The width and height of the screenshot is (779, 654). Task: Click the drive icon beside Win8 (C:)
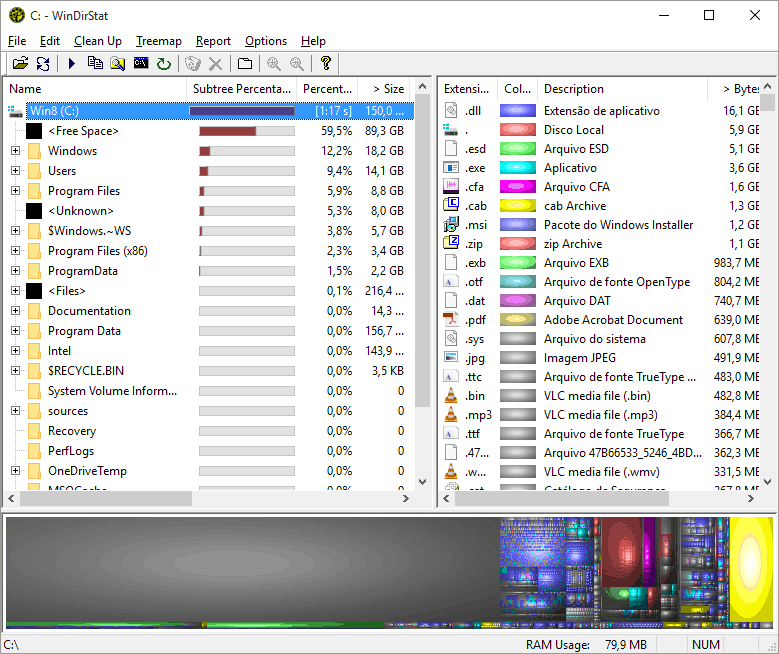click(15, 111)
